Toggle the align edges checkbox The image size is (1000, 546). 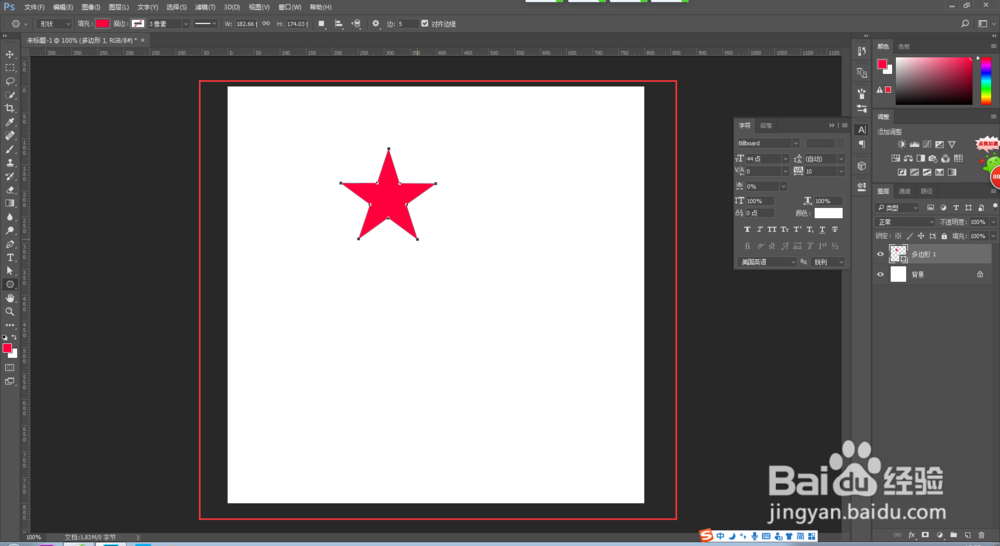(x=425, y=24)
